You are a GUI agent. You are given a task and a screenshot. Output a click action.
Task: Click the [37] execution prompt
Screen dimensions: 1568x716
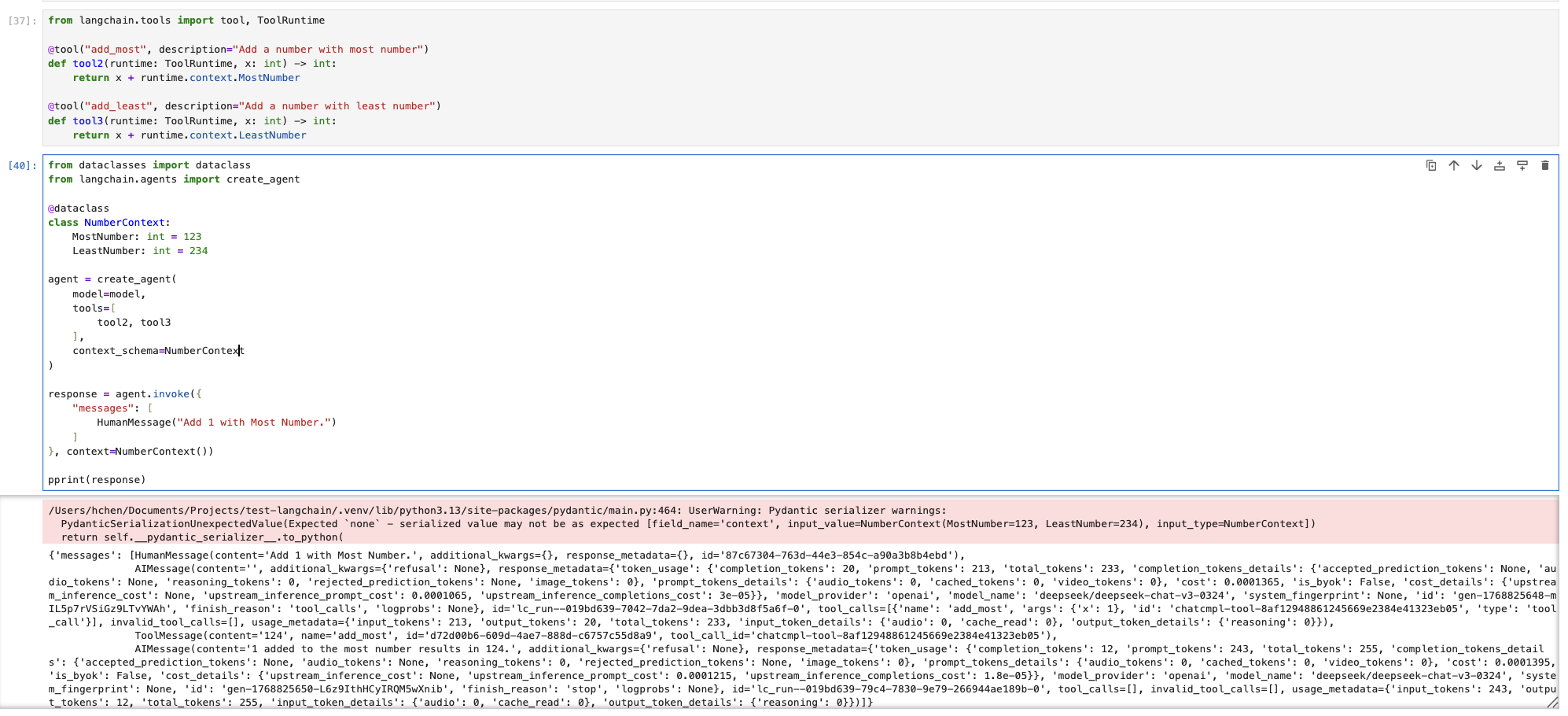click(x=22, y=20)
